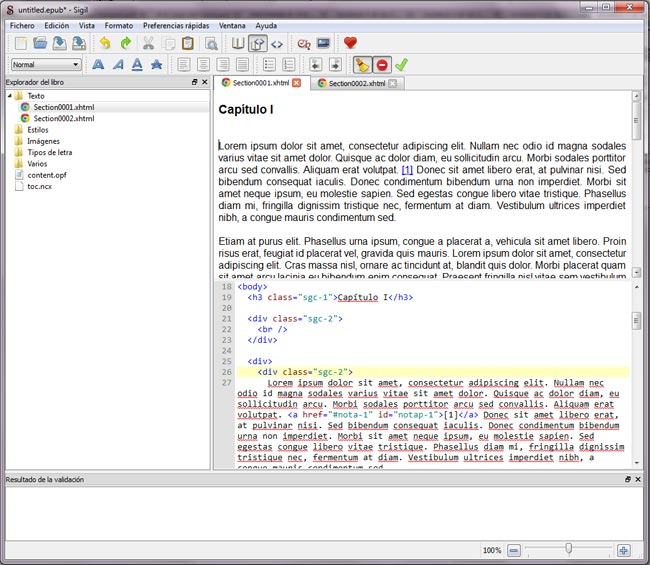650x565 pixels.
Task: Cut selection with the scissors icon
Action: pos(148,43)
